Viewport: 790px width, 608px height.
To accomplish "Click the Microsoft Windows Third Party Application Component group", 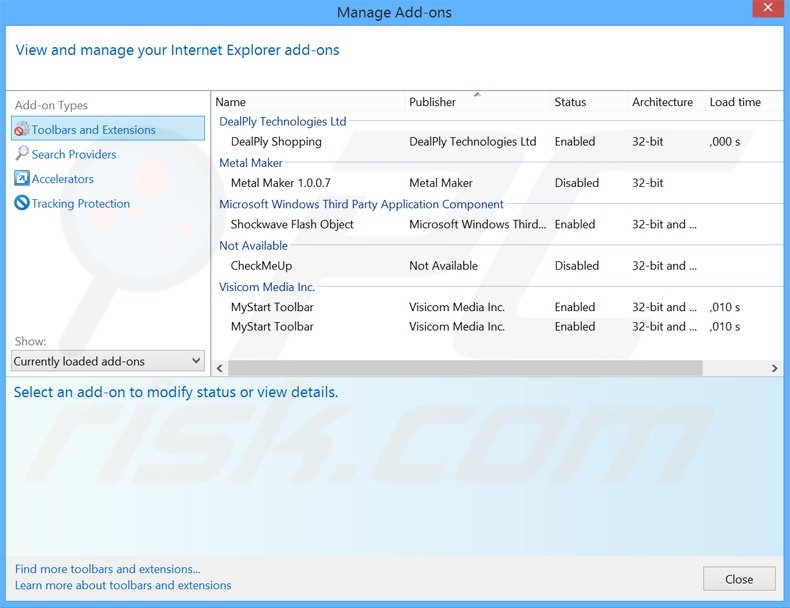I will 361,204.
